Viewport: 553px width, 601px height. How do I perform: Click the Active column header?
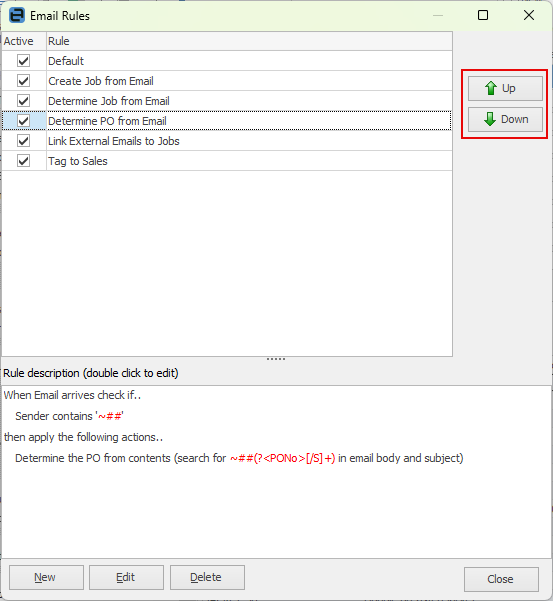coord(24,41)
